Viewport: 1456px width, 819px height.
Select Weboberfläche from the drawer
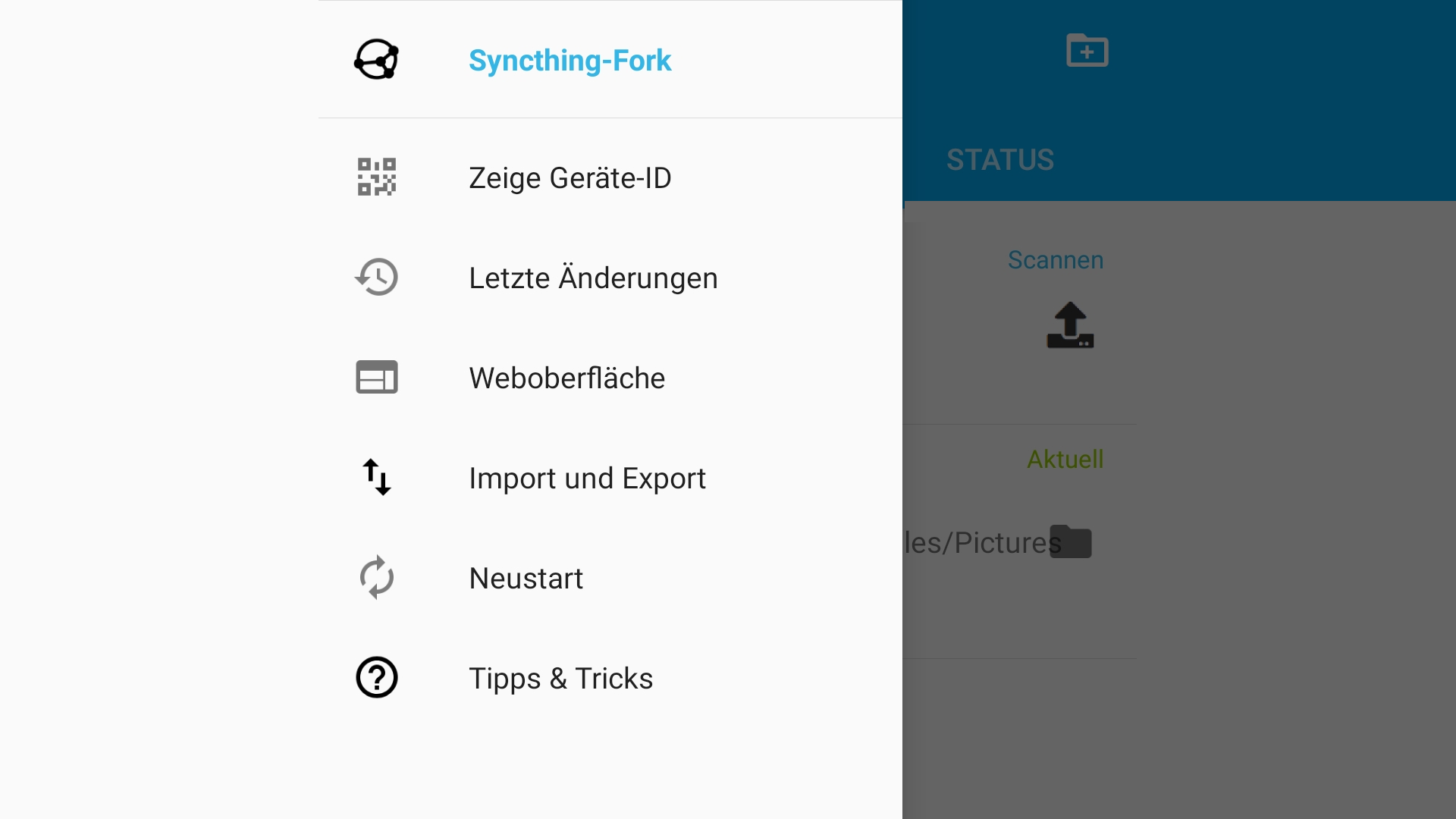click(566, 378)
